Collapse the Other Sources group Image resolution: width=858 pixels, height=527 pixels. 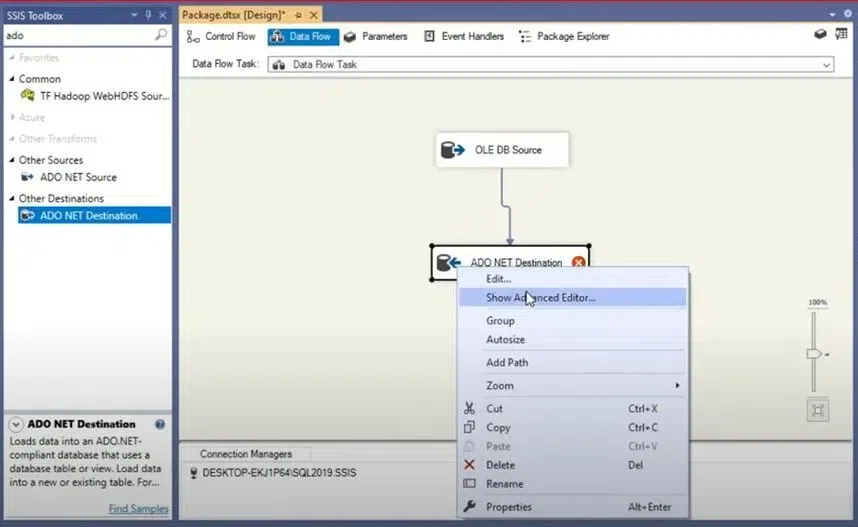pos(12,160)
